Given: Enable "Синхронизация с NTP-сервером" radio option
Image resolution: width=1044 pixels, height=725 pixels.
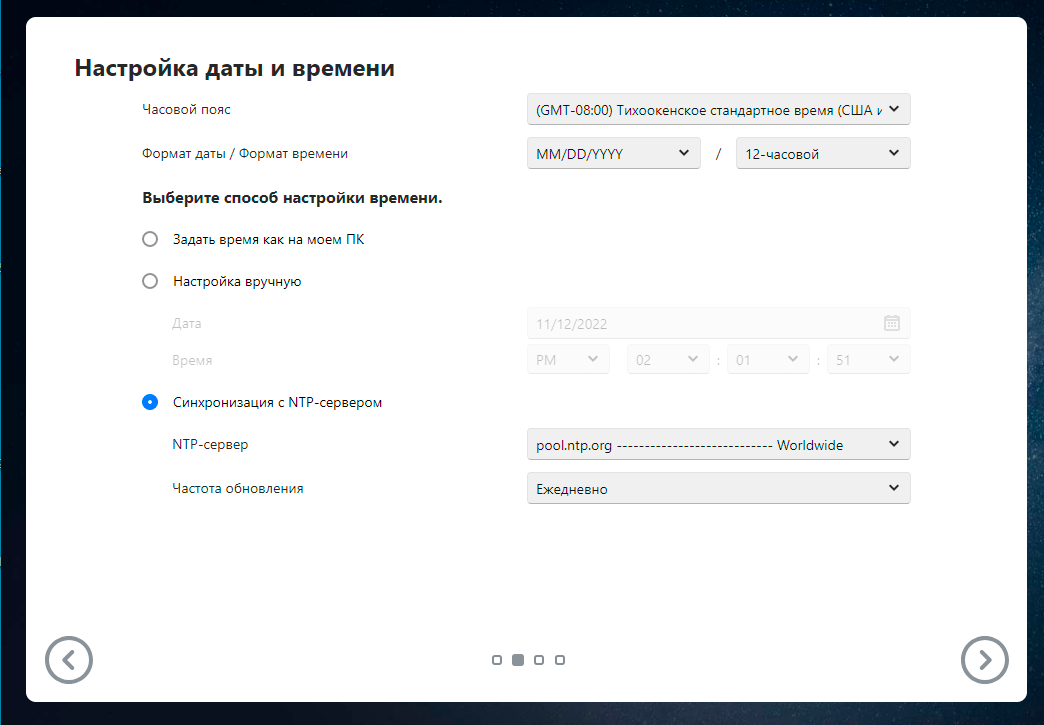Looking at the screenshot, I should coord(150,402).
